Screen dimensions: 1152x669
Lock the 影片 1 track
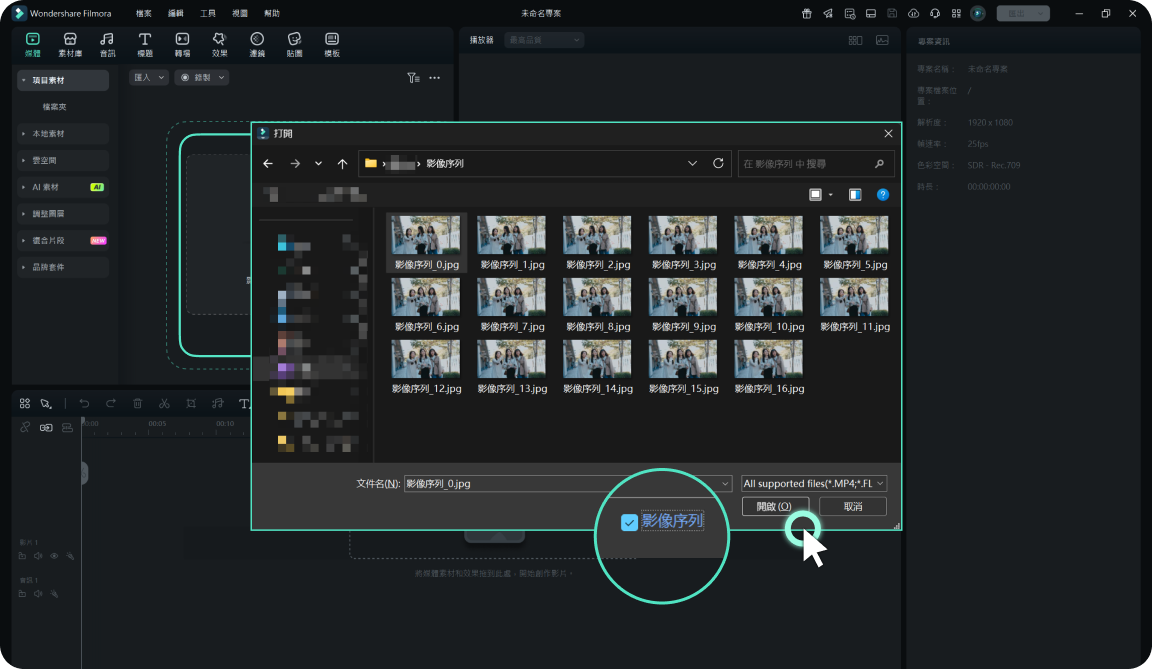click(x=22, y=556)
